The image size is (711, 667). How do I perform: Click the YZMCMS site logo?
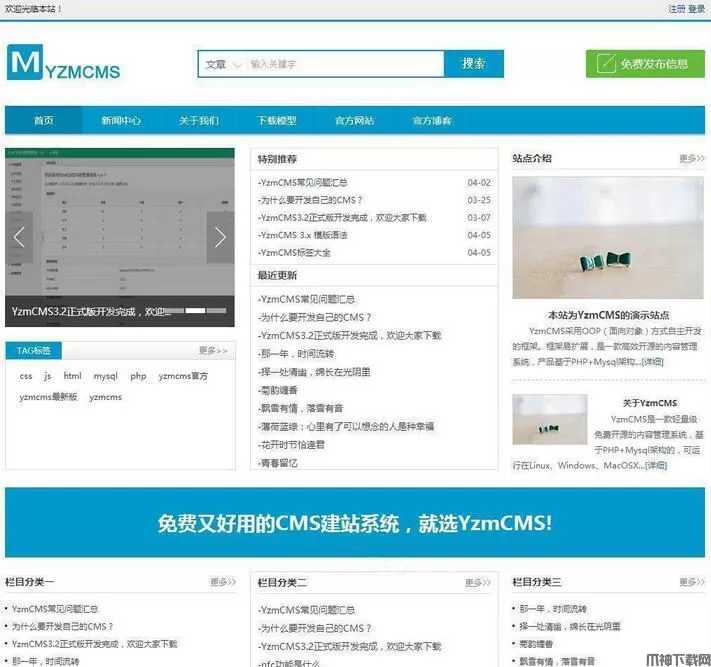pos(64,64)
